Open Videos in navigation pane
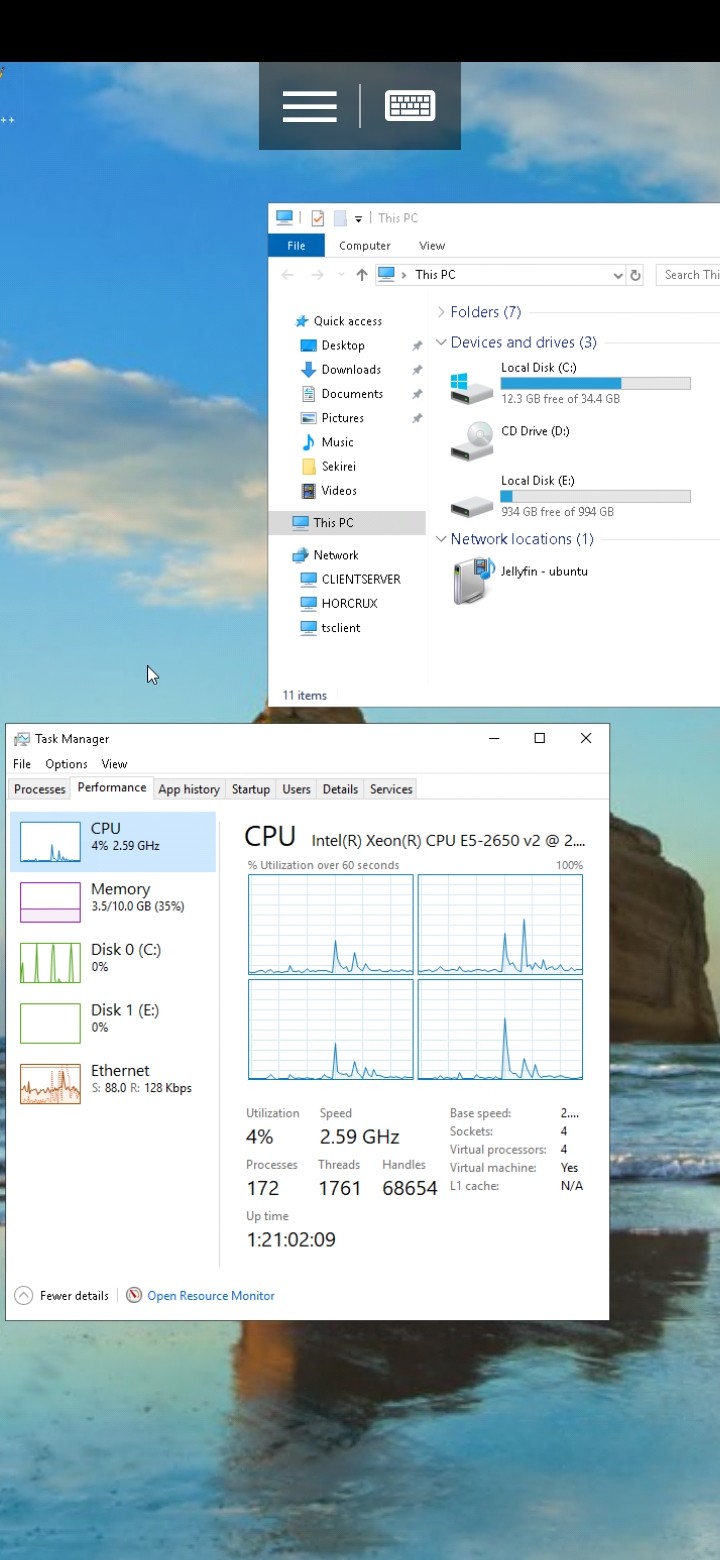The width and height of the screenshot is (720, 1560). 339,490
